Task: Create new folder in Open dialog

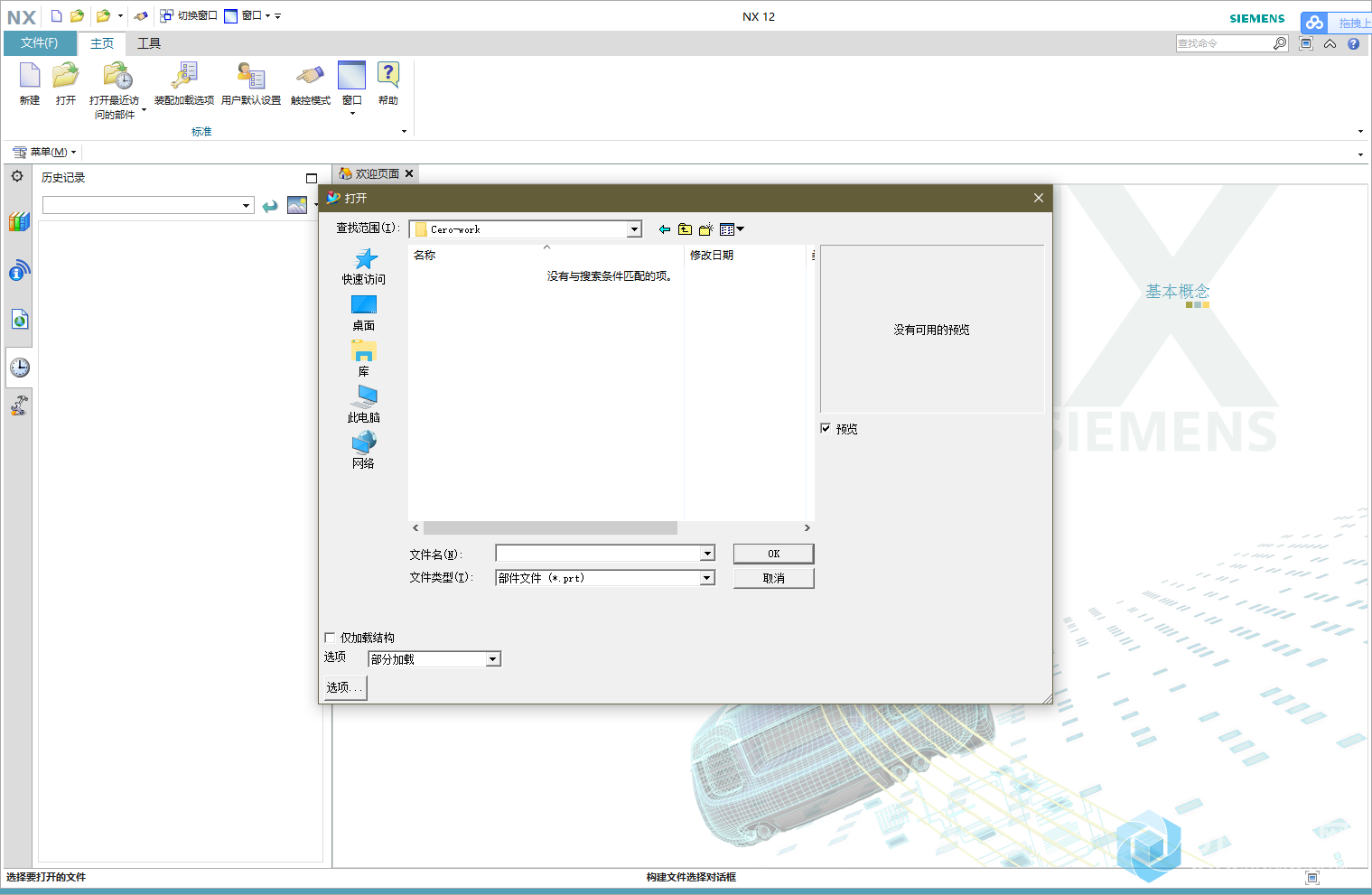Action: pos(706,229)
